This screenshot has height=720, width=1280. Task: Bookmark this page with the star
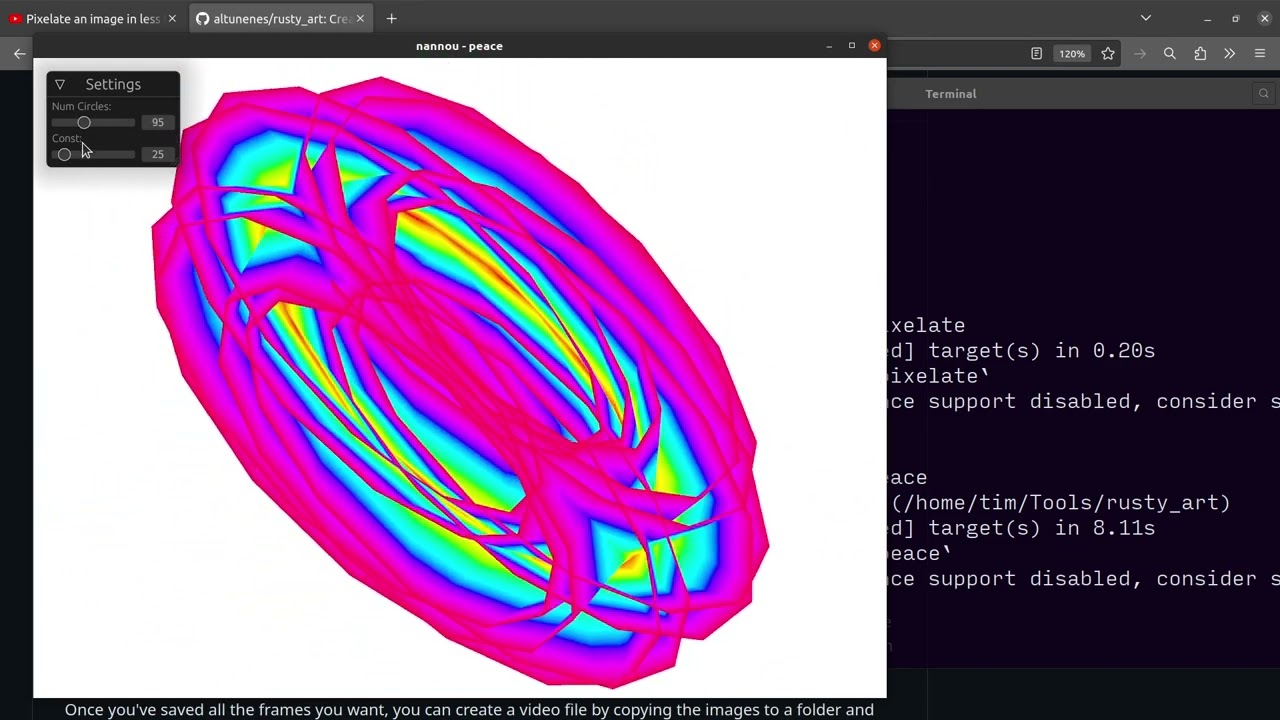pos(1108,53)
